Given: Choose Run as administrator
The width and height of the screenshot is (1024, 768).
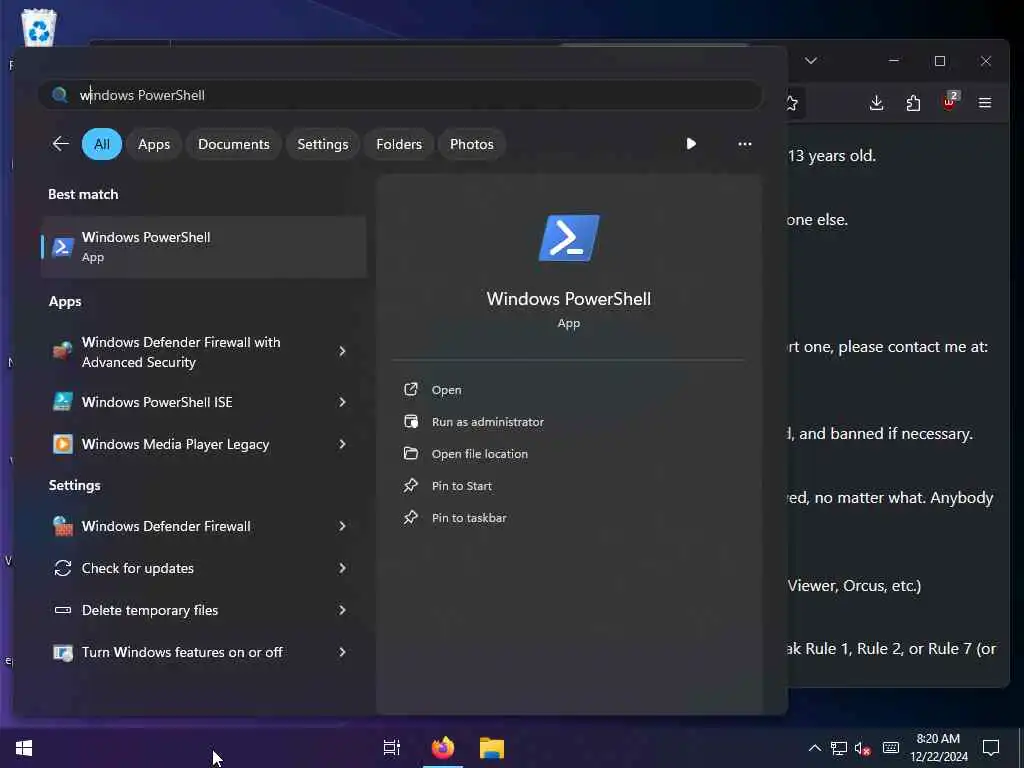Looking at the screenshot, I should [x=487, y=422].
